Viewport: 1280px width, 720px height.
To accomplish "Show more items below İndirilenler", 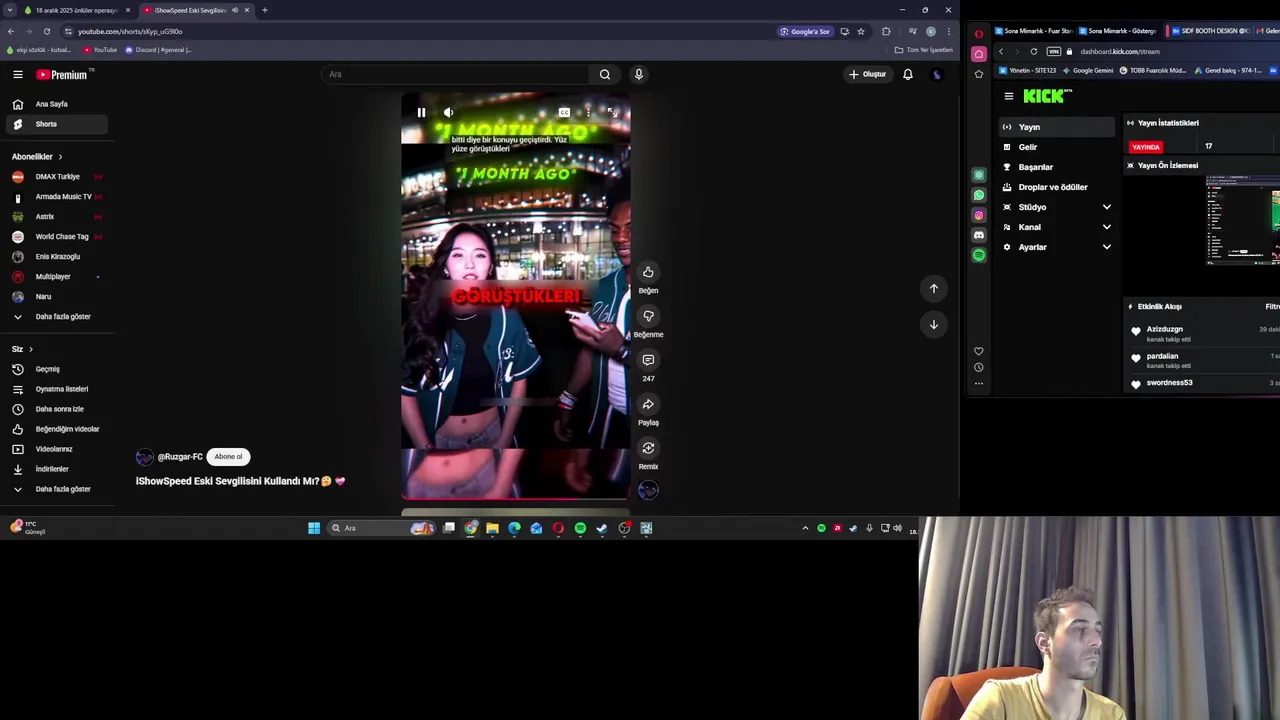I will point(56,489).
